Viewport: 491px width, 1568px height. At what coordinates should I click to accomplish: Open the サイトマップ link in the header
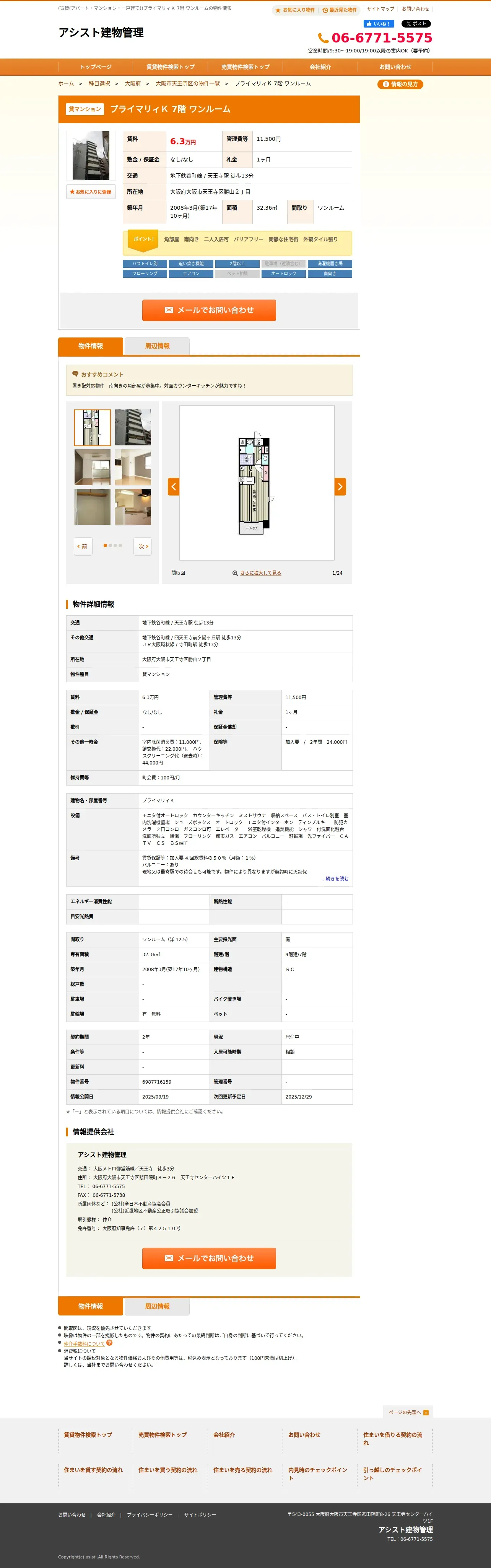380,9
